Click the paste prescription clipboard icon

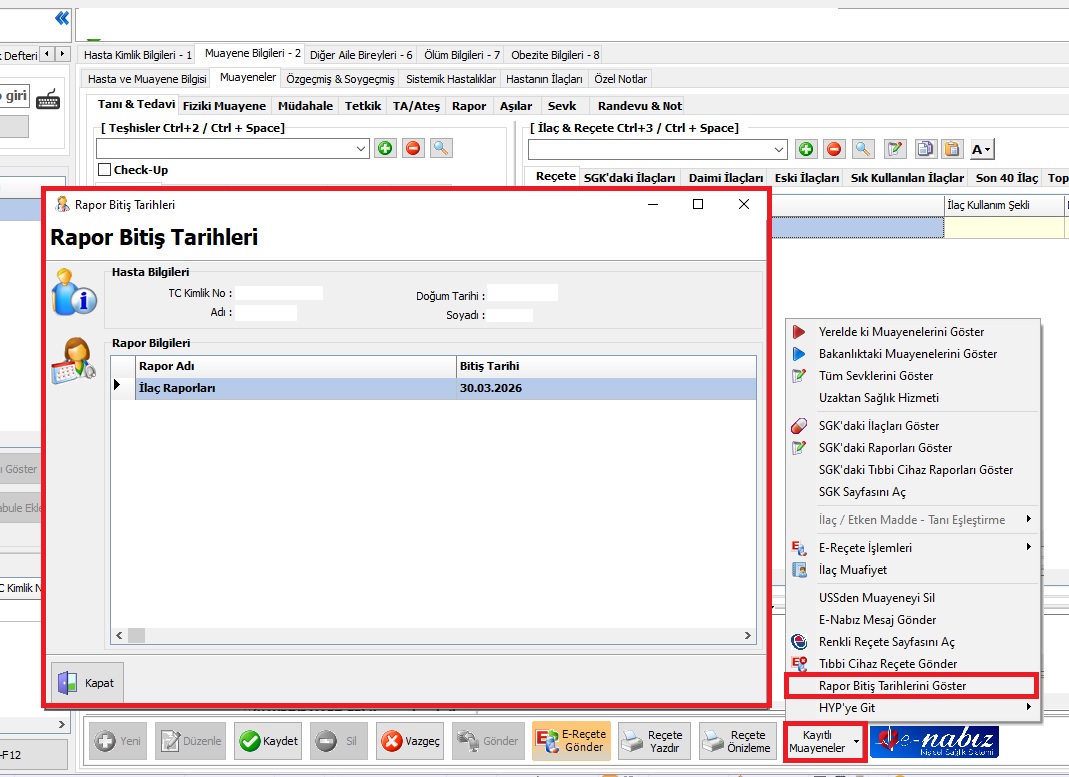pos(953,150)
